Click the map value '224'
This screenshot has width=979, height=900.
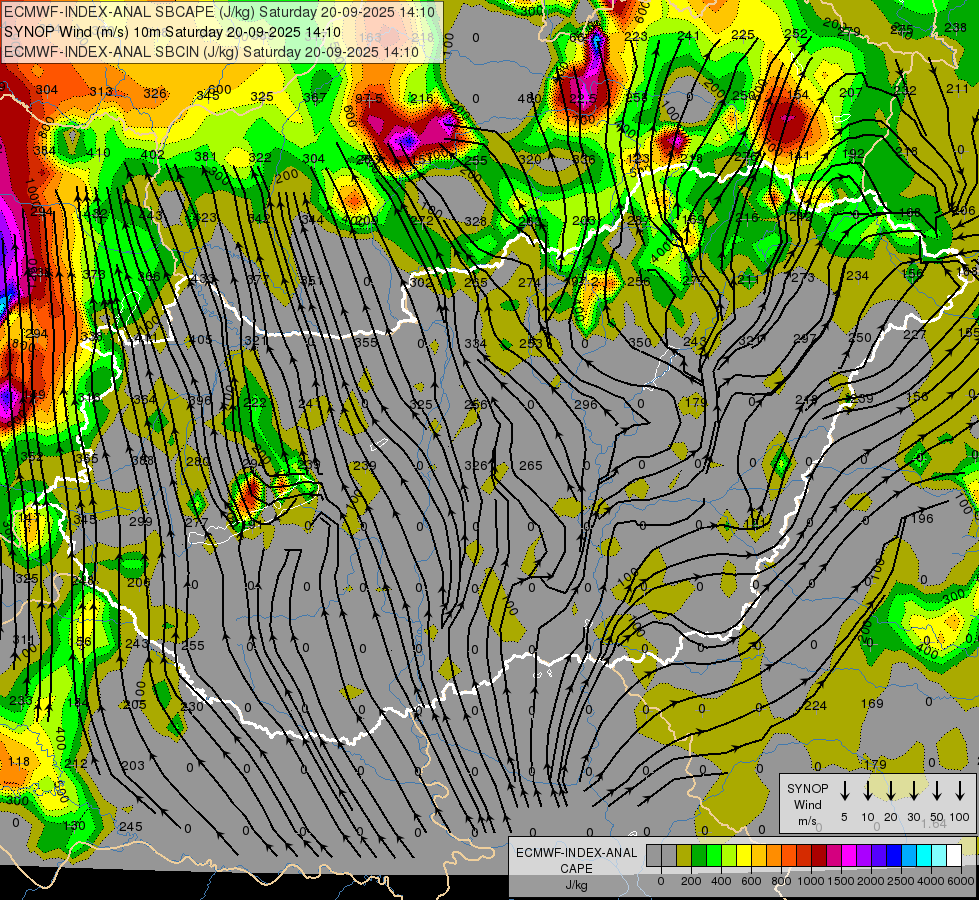coord(815,706)
